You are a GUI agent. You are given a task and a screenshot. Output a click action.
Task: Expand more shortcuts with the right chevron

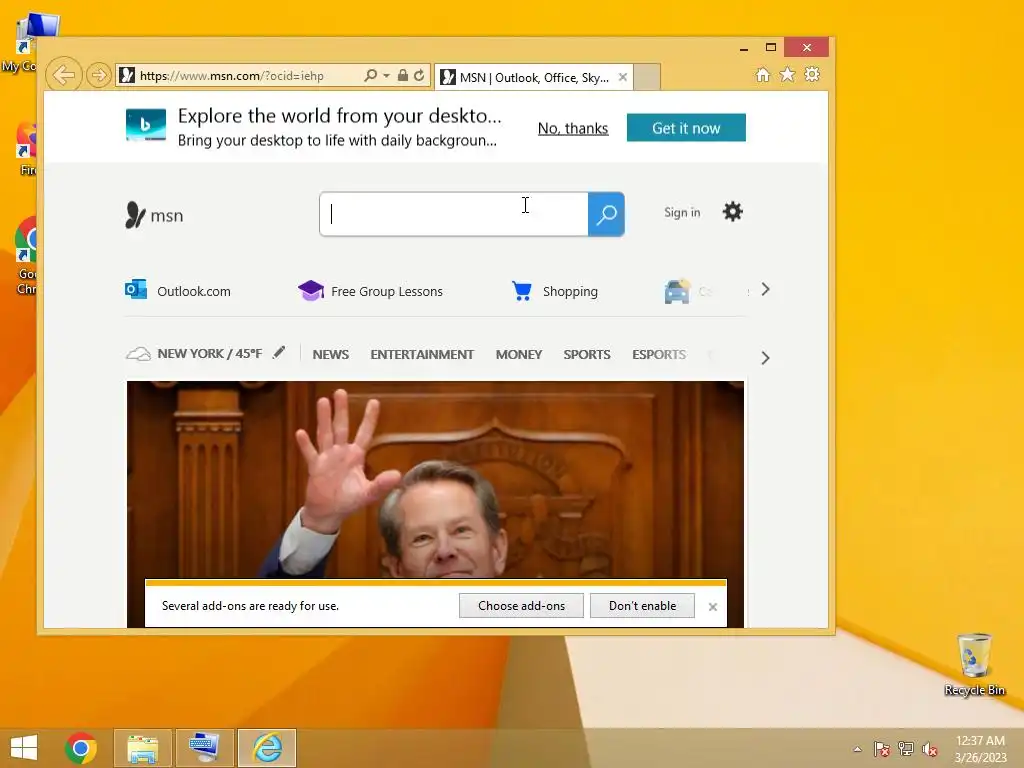765,289
